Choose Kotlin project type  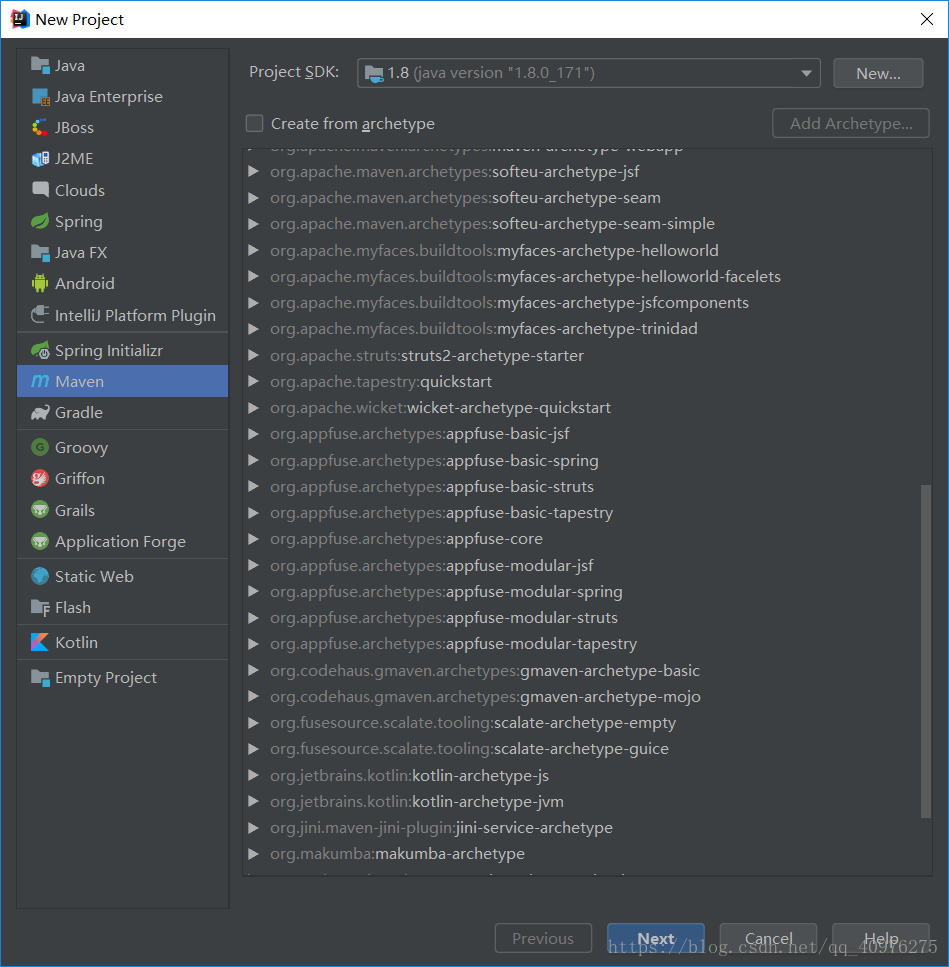[x=123, y=642]
